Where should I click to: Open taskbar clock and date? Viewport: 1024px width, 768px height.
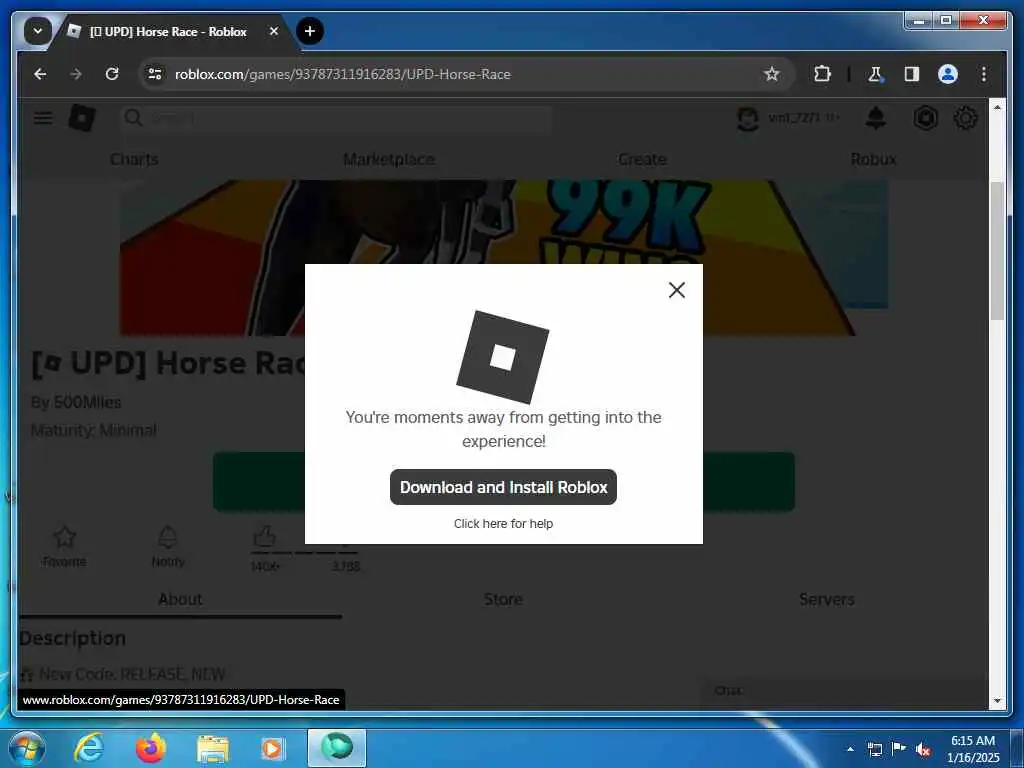(972, 749)
